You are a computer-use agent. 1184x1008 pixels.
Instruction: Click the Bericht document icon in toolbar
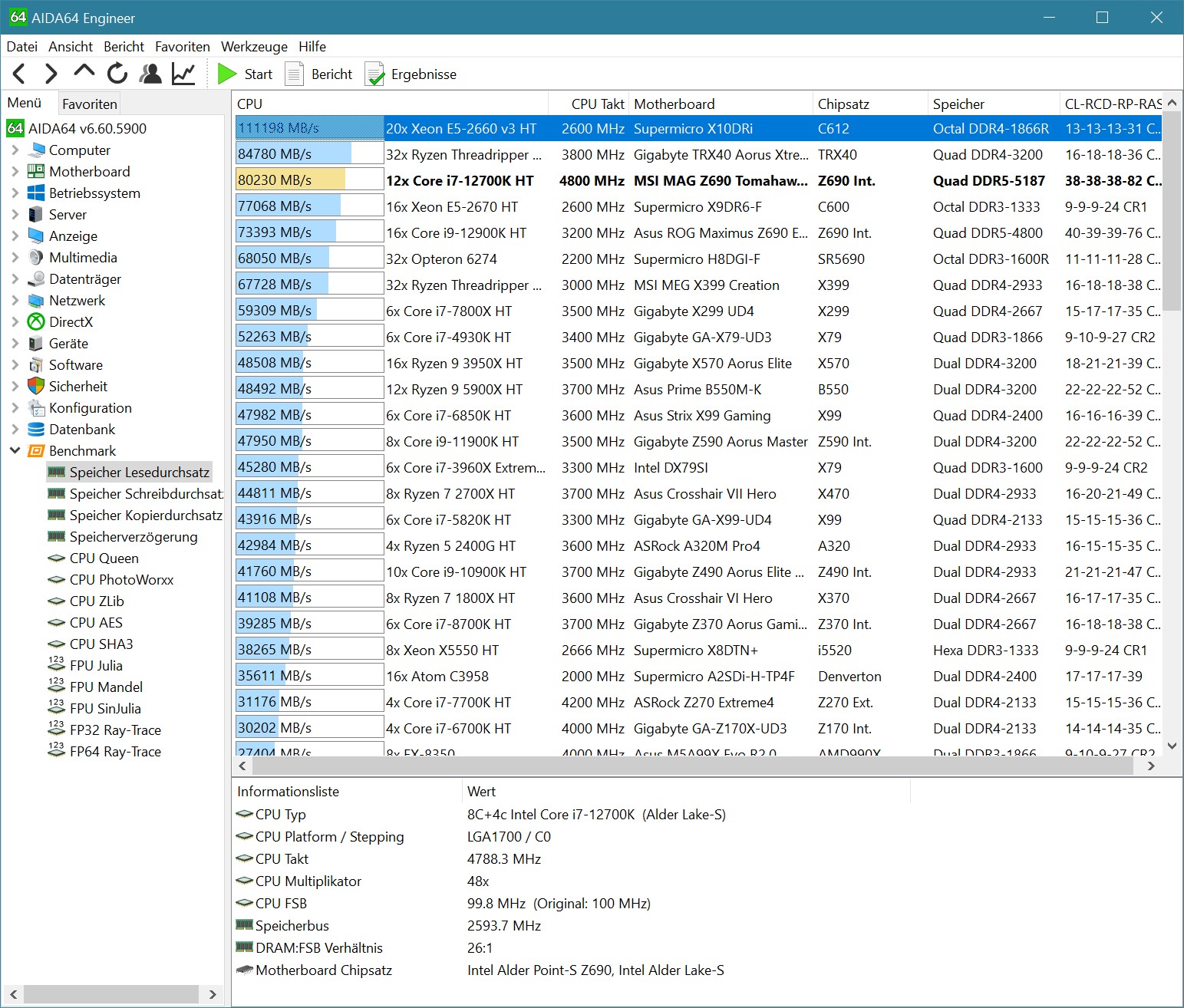pyautogui.click(x=295, y=74)
